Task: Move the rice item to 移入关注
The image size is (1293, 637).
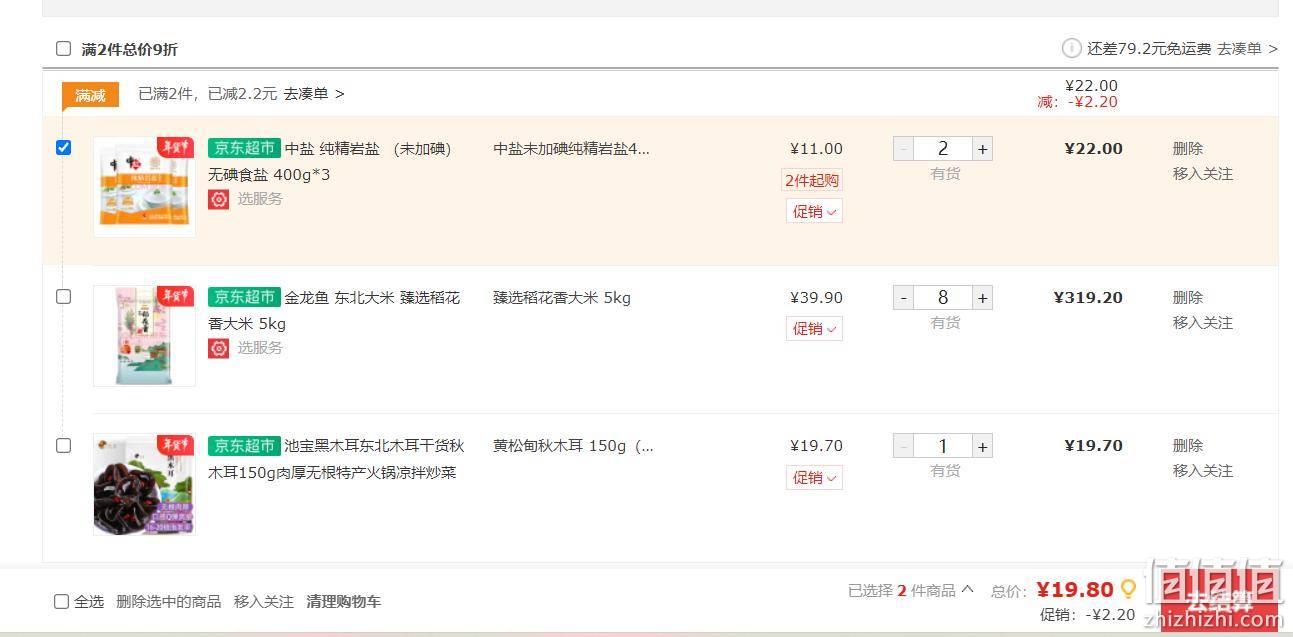Action: 1203,323
